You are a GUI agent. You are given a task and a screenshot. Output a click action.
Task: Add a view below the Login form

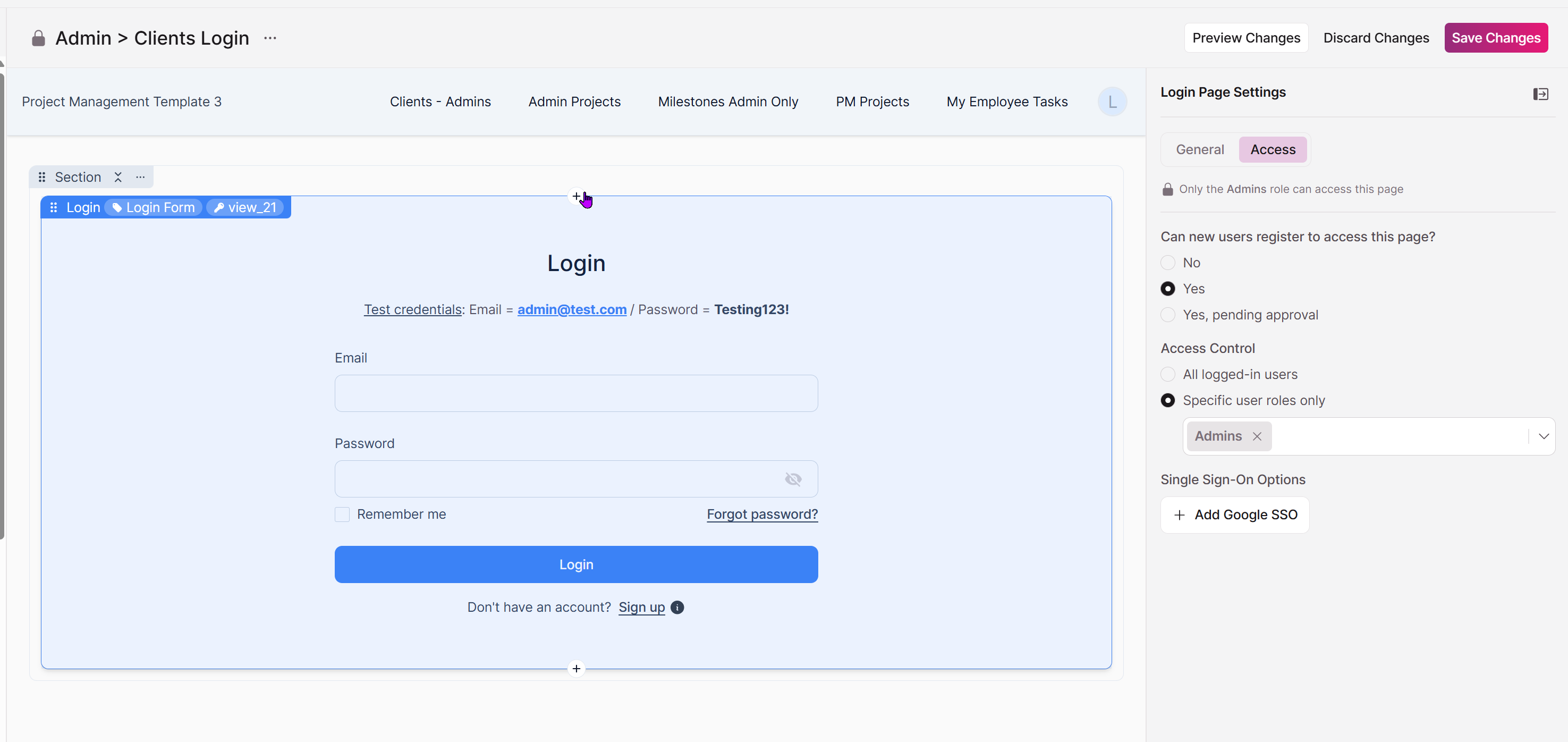[x=577, y=668]
